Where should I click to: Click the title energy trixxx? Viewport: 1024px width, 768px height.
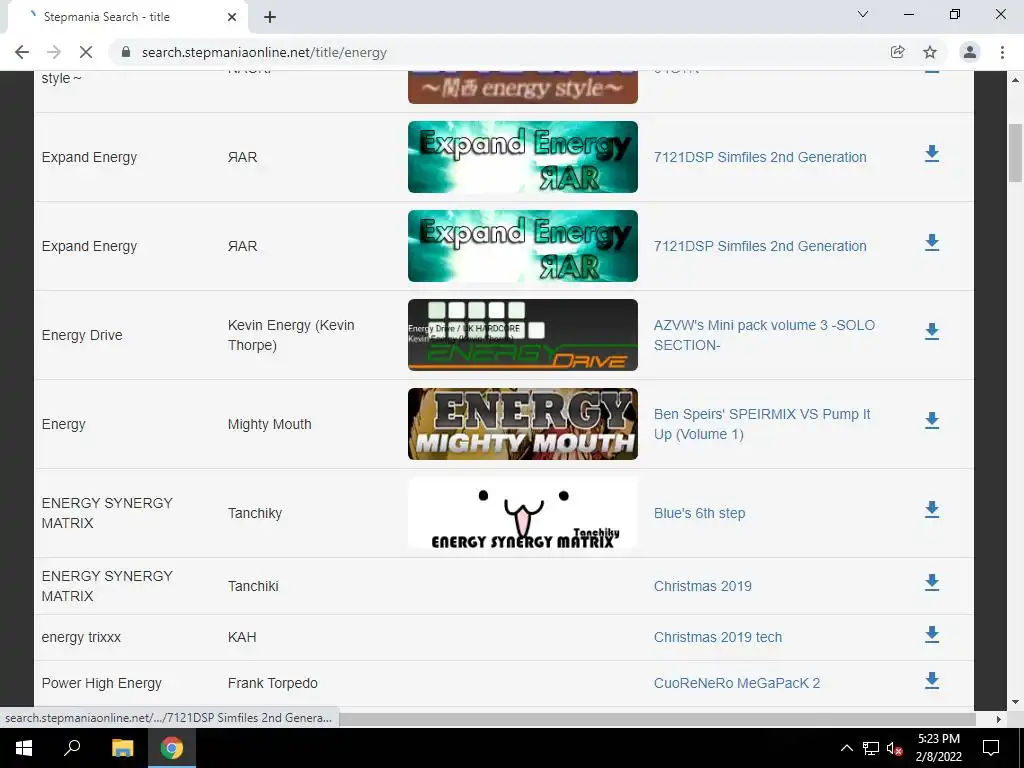(x=82, y=637)
